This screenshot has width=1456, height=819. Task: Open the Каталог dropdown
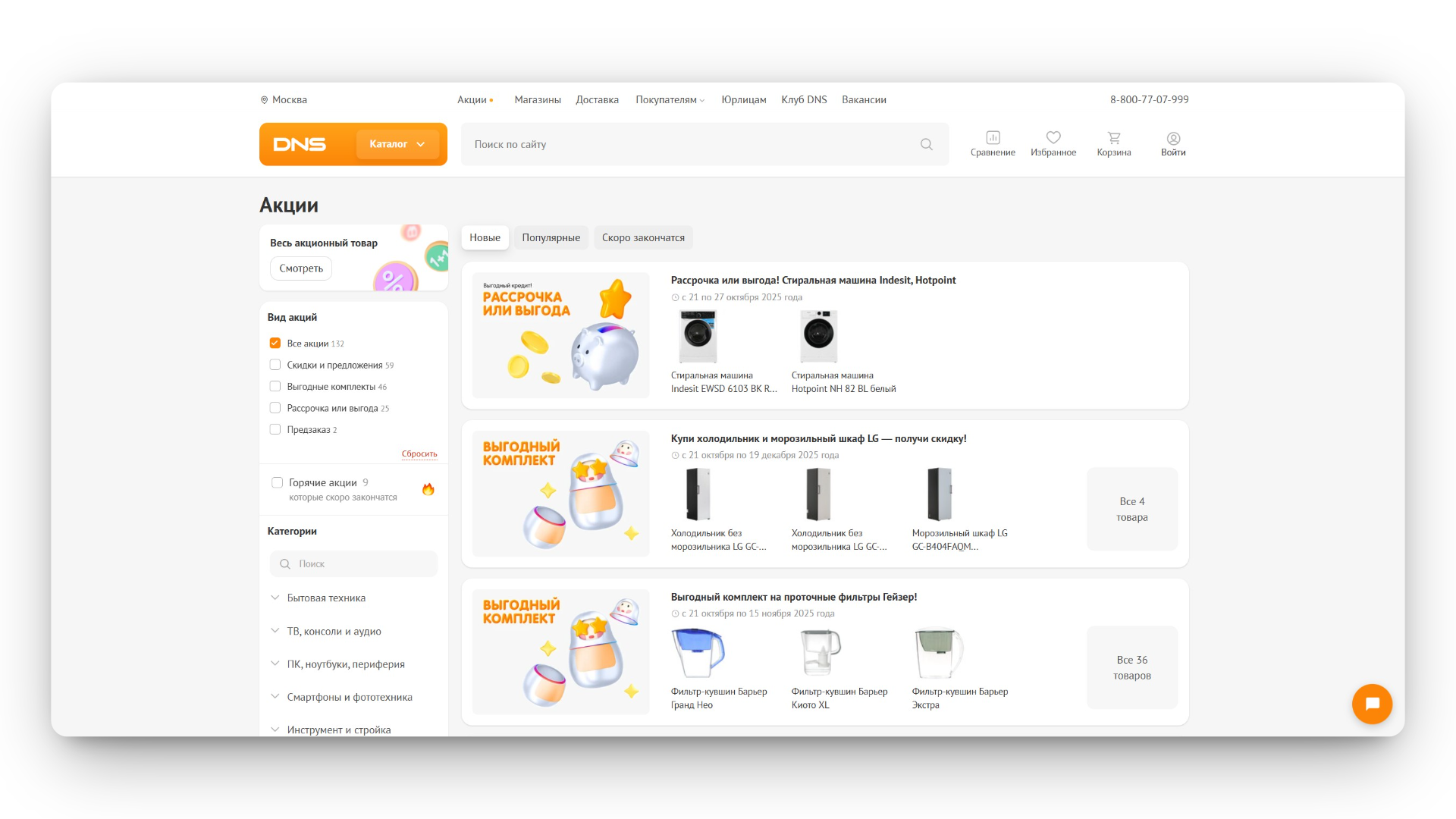(397, 144)
